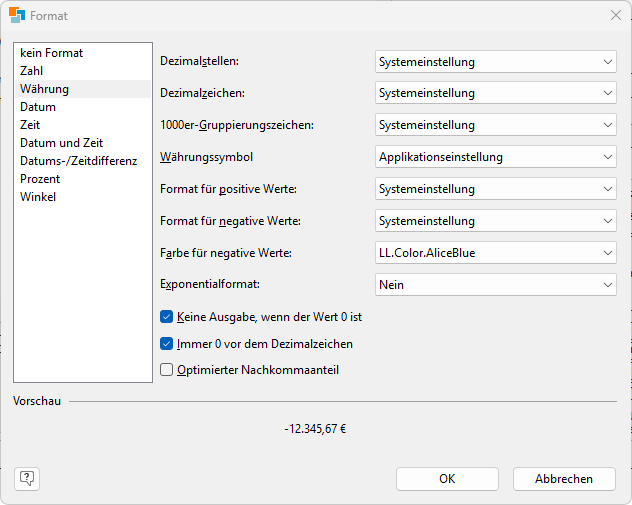Click the OK button
Viewport: 632px width, 505px height.
point(447,479)
